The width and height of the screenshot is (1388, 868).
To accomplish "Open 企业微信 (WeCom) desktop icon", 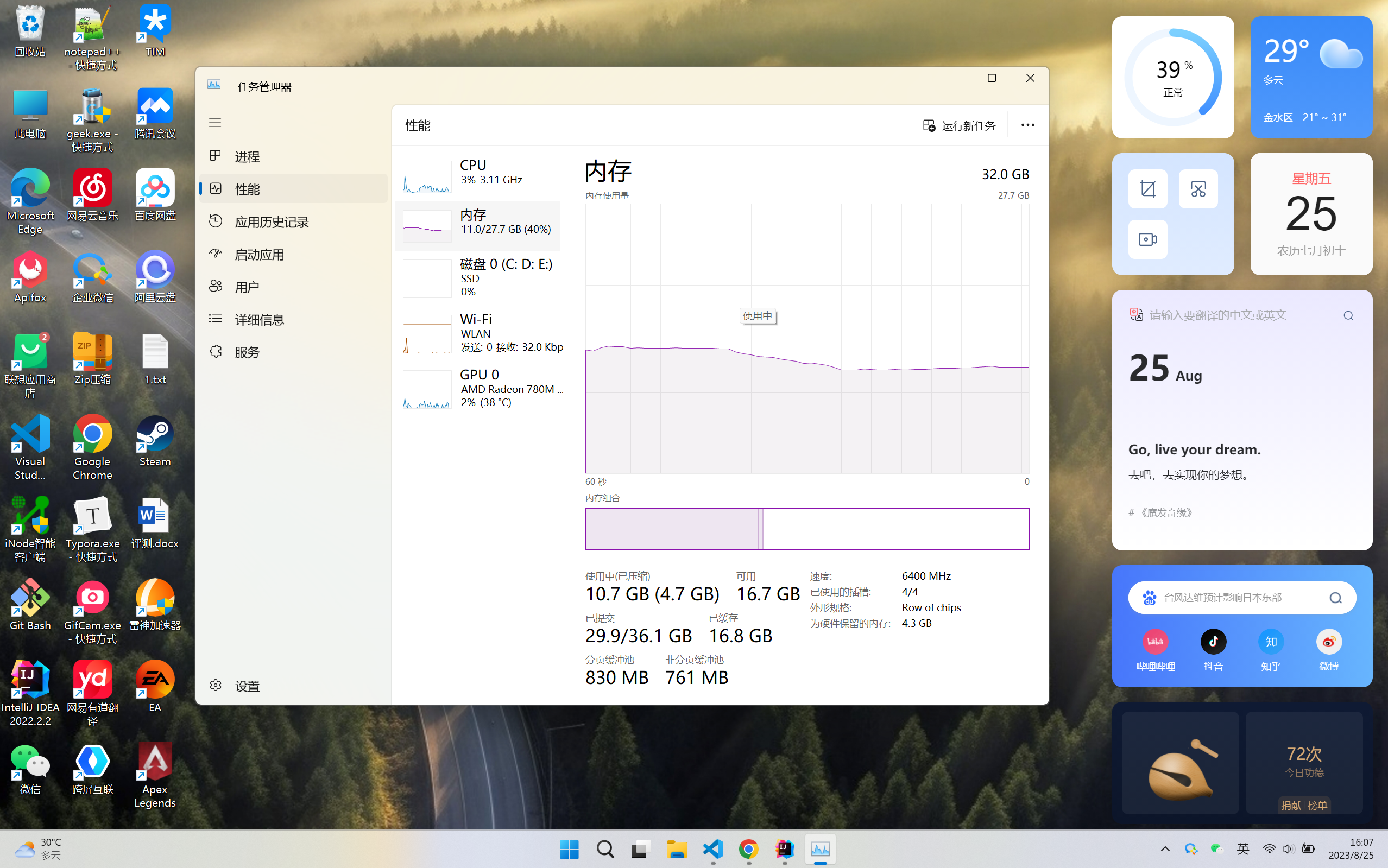I will [x=92, y=277].
